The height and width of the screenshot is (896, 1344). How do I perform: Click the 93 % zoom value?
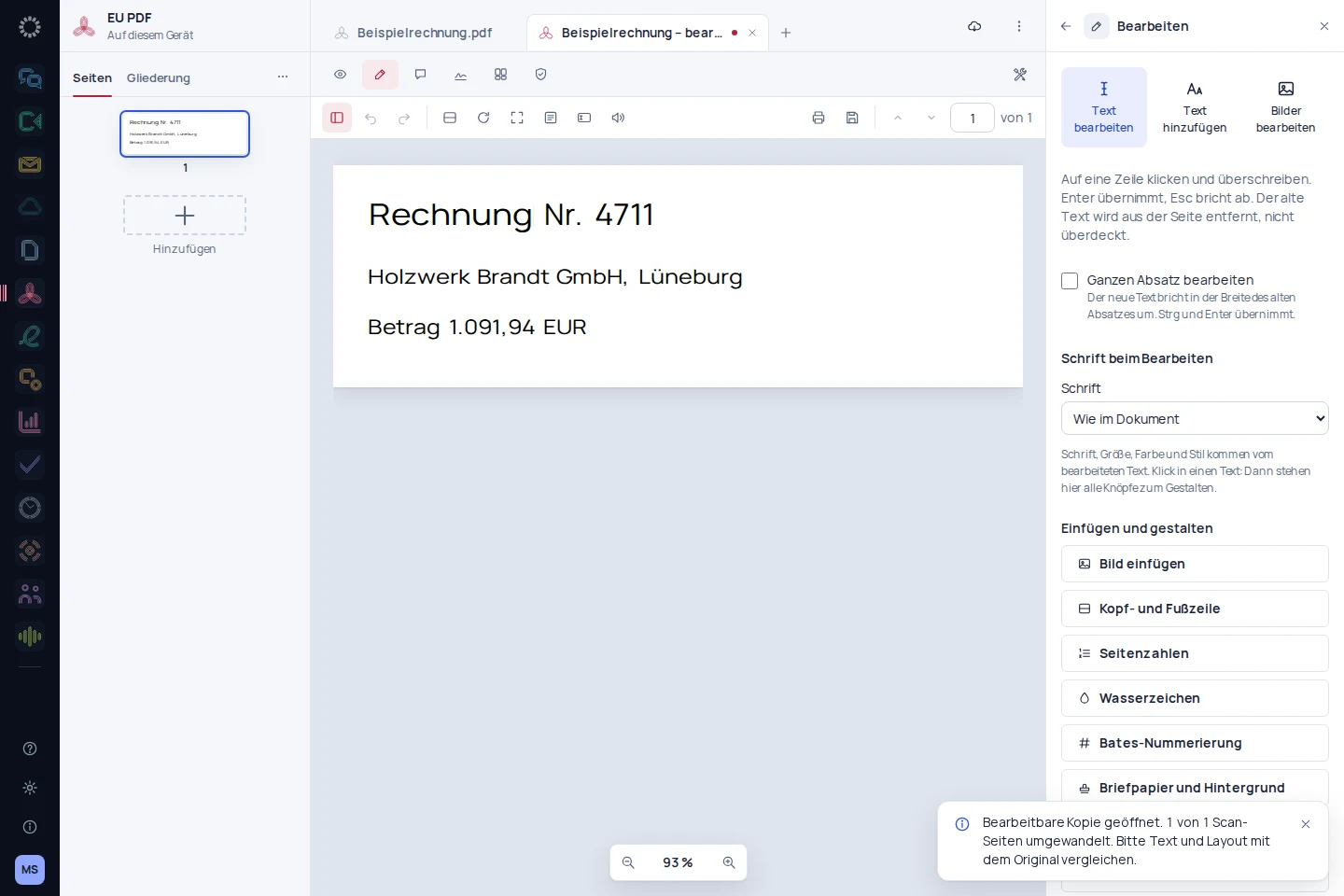coord(678,862)
